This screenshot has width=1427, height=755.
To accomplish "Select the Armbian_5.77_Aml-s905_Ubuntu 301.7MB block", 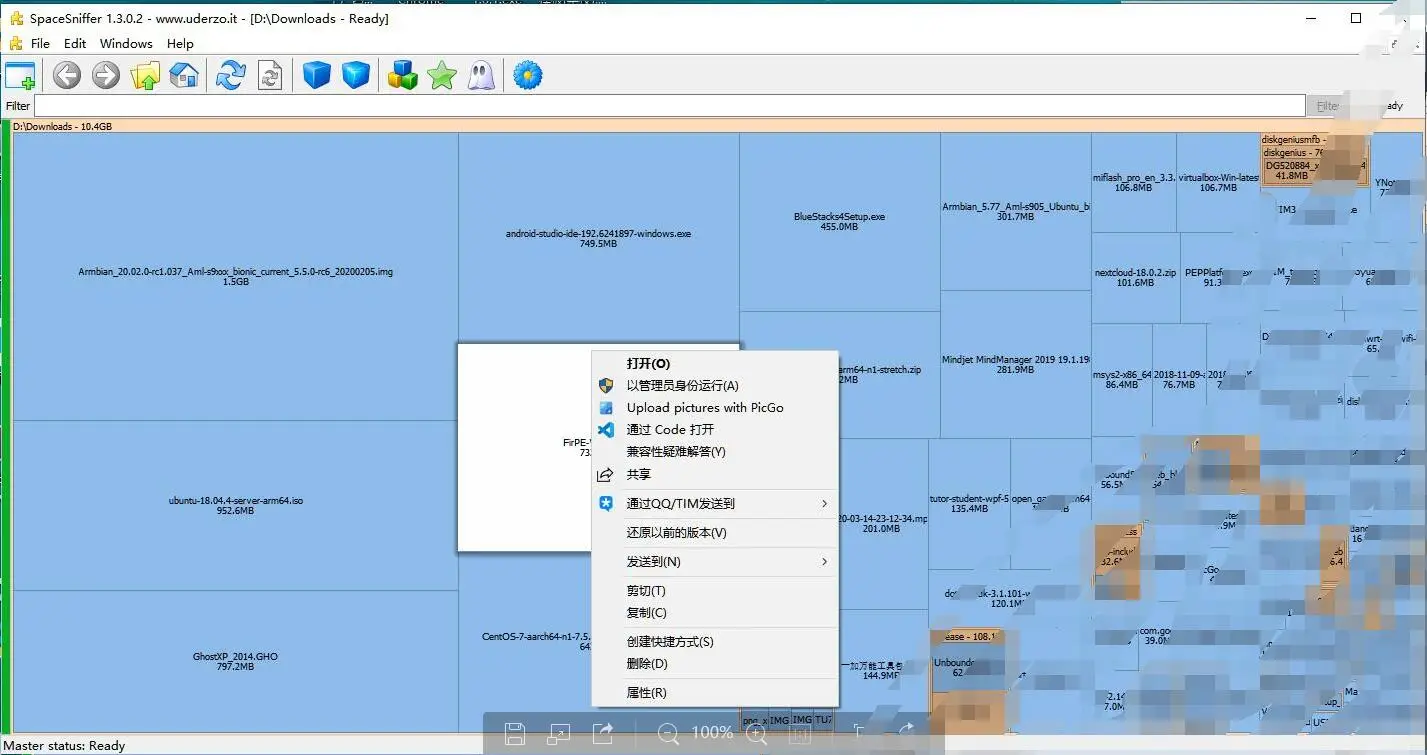I will [x=1015, y=212].
